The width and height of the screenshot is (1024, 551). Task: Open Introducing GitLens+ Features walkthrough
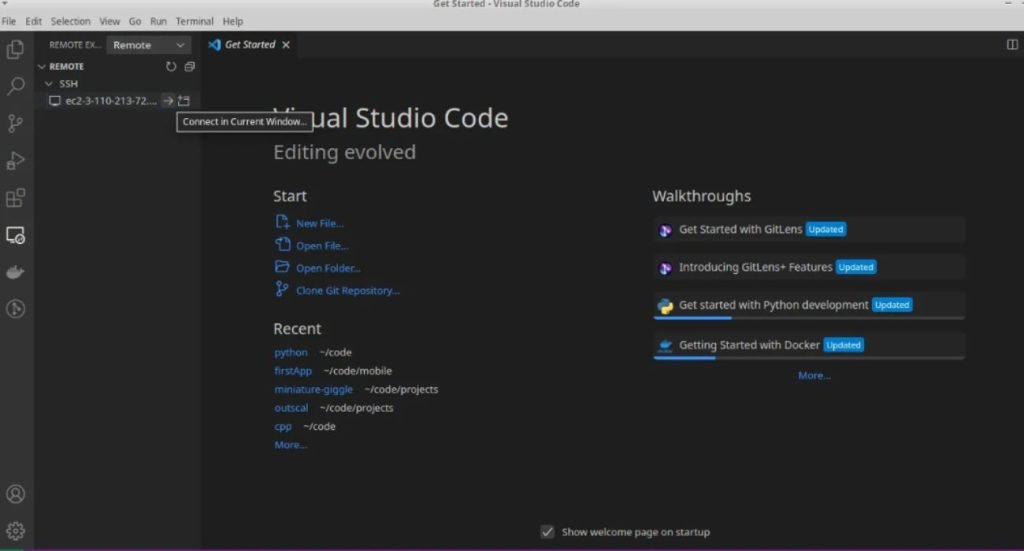click(809, 268)
